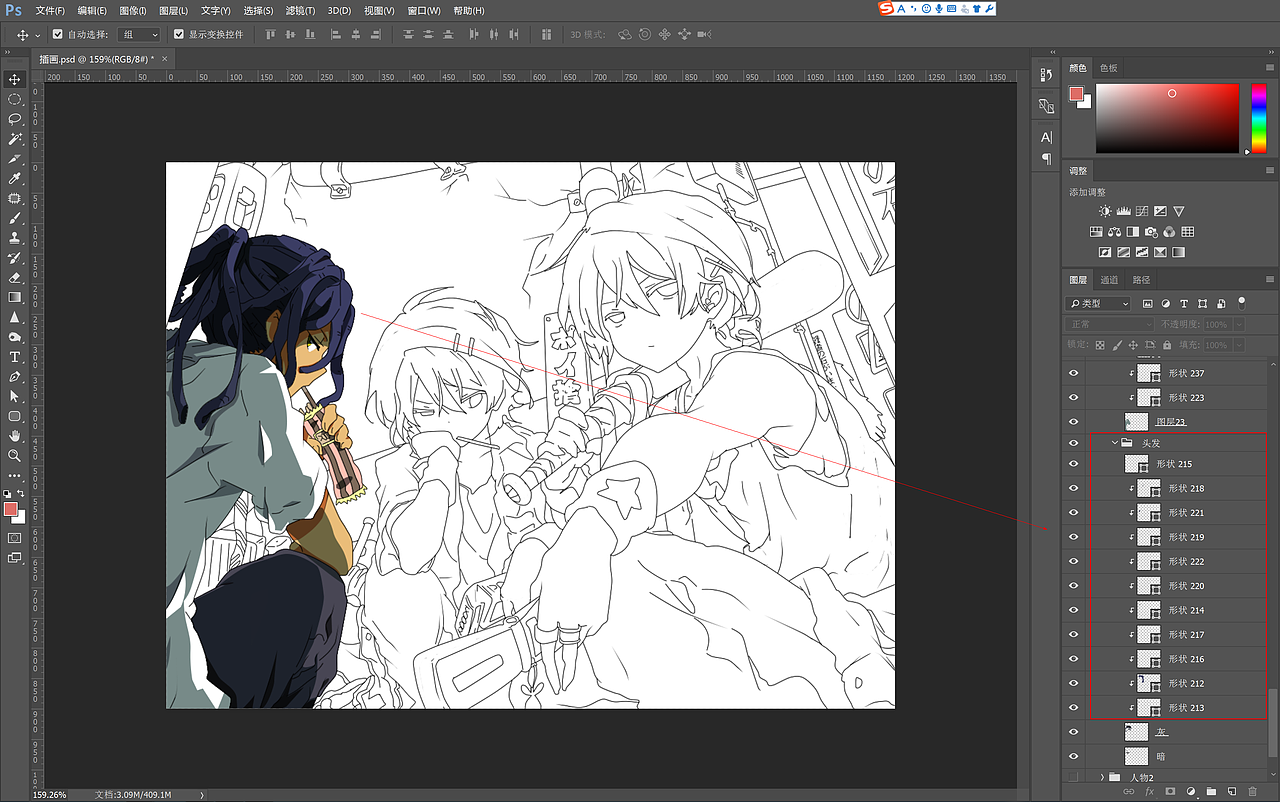Select layer 形状 219
This screenshot has width=1280, height=802.
point(1177,537)
